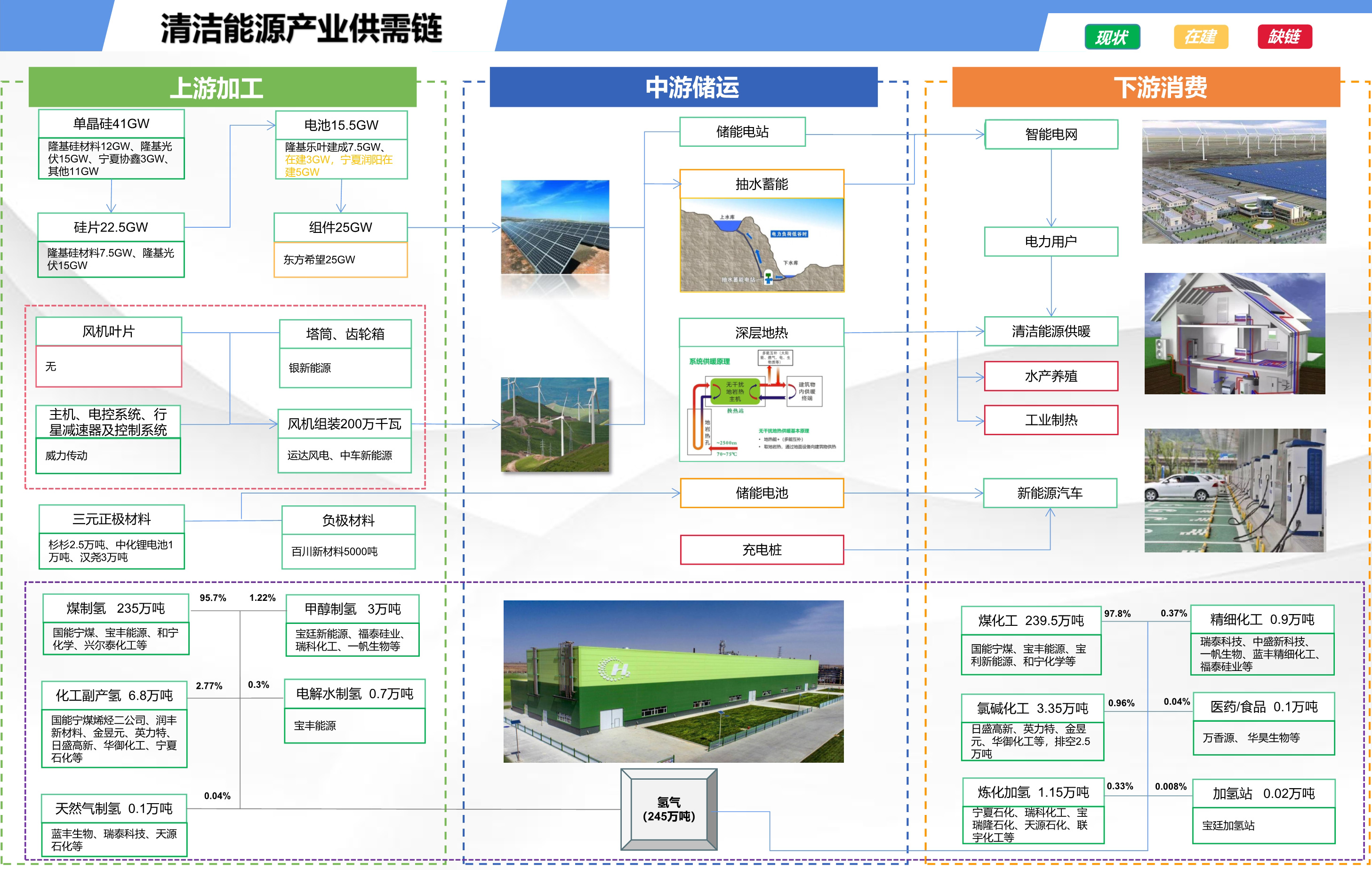This screenshot has width=1372, height=870.
Task: Click the house heating cutaway image
Action: click(x=1234, y=333)
